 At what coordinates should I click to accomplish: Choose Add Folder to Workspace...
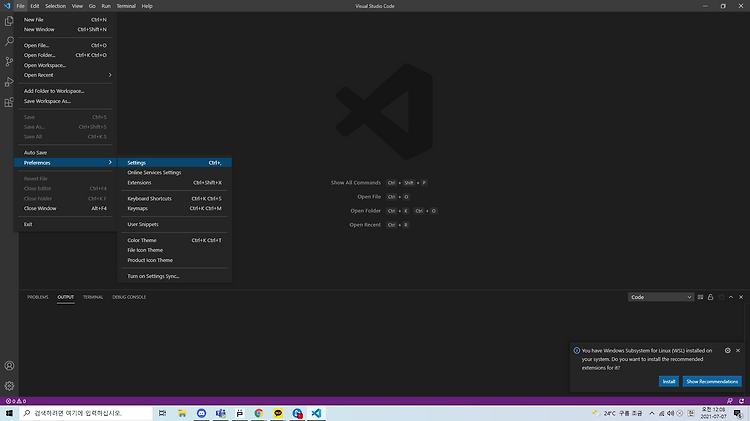point(65,91)
